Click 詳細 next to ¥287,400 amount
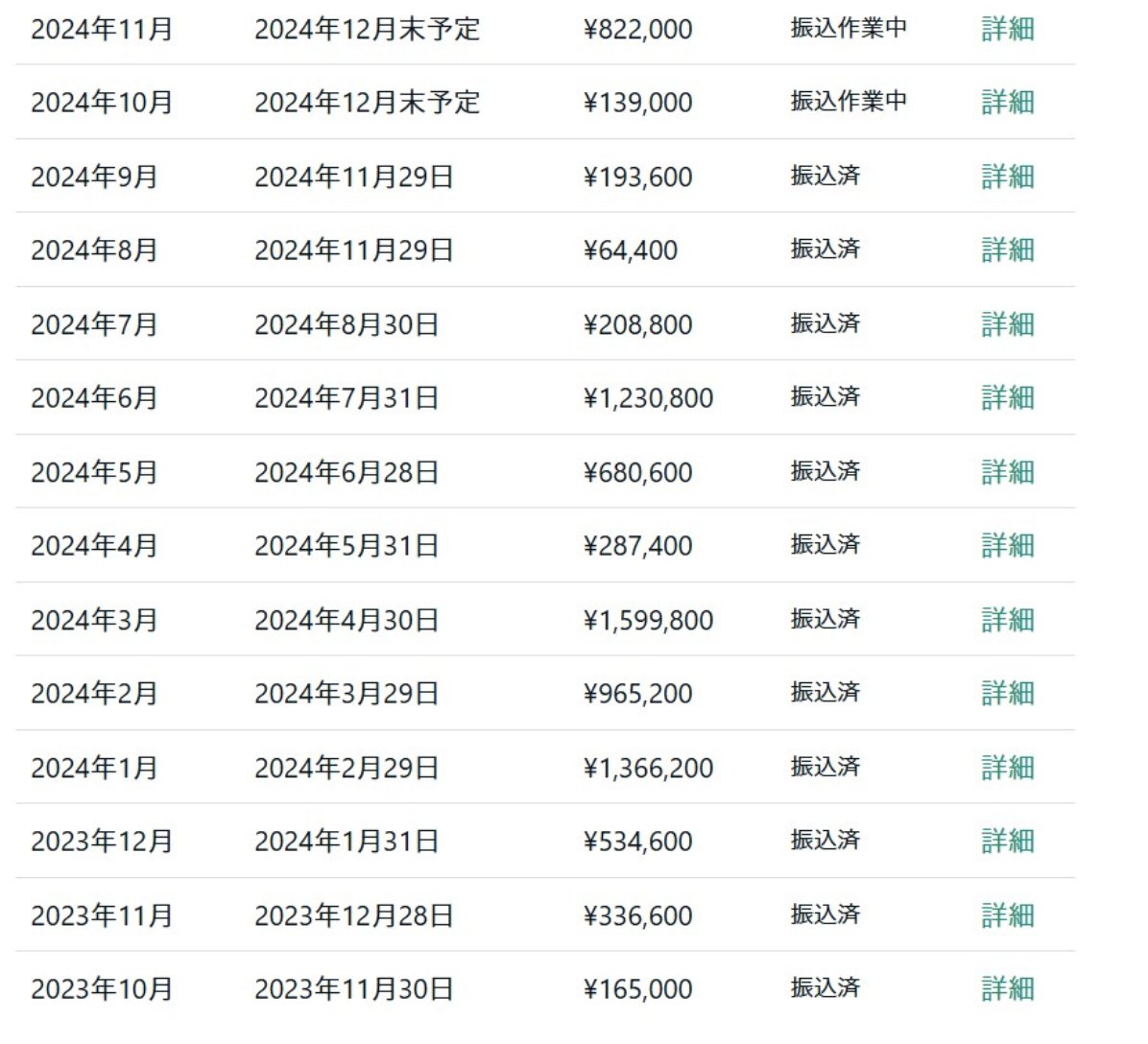 click(1008, 545)
